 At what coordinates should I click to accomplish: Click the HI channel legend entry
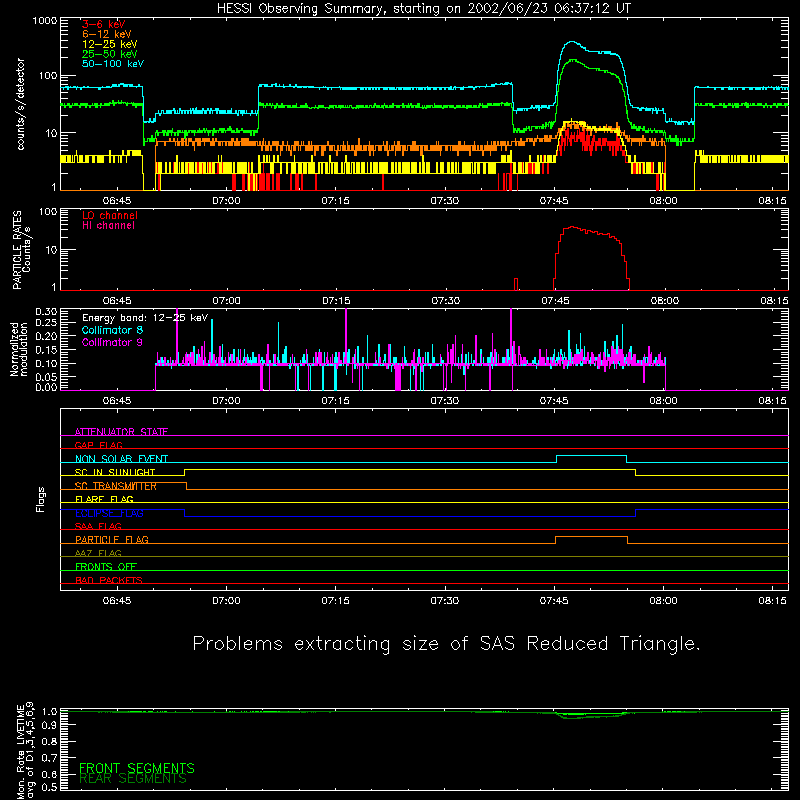click(x=108, y=226)
